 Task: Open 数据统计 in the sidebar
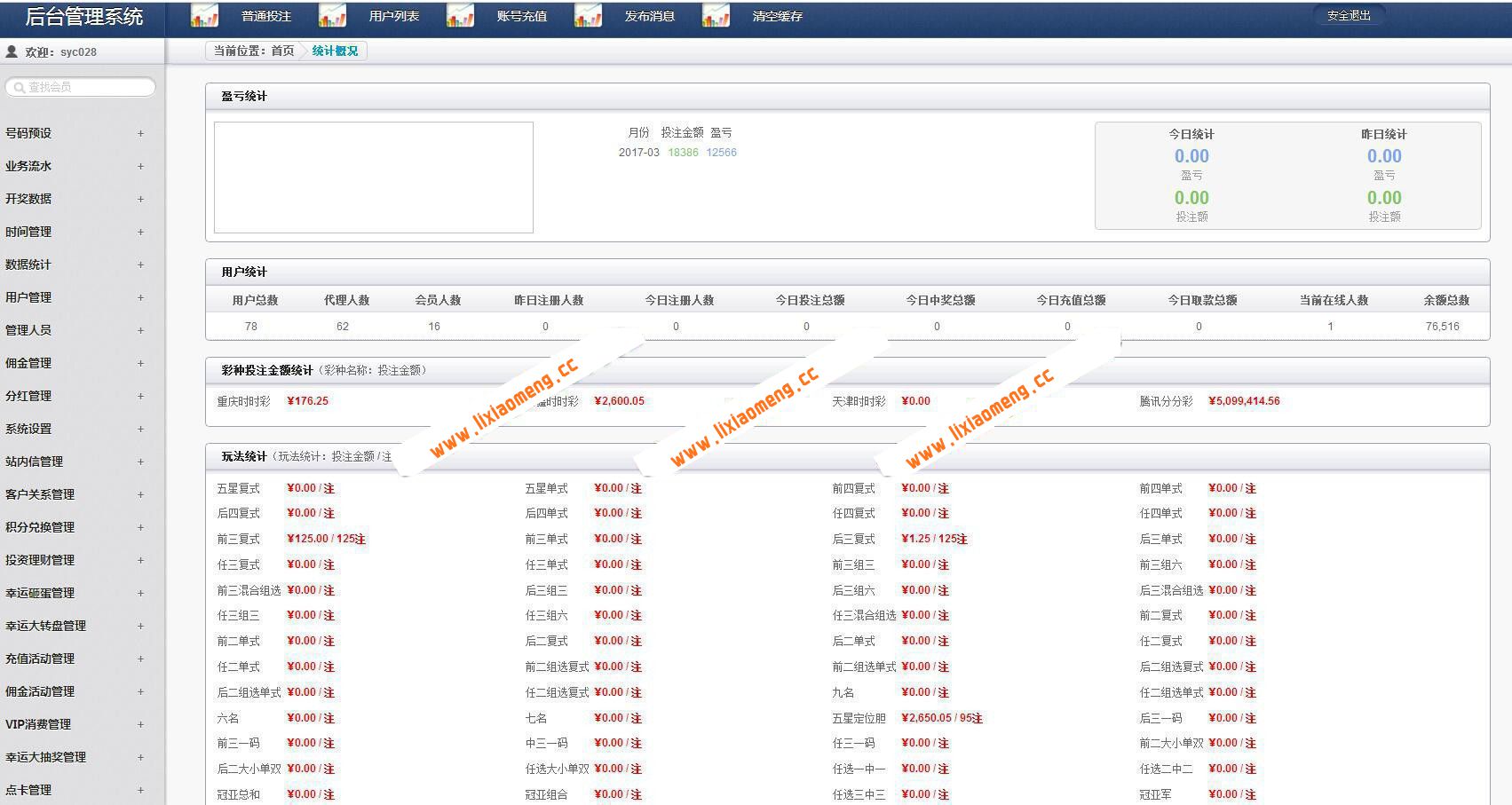pyautogui.click(x=28, y=264)
